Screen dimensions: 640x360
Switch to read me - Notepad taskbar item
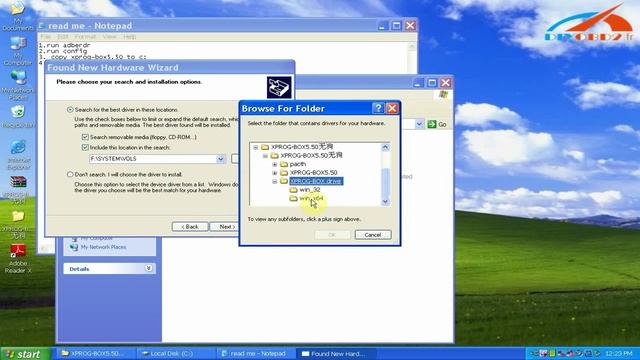point(256,353)
